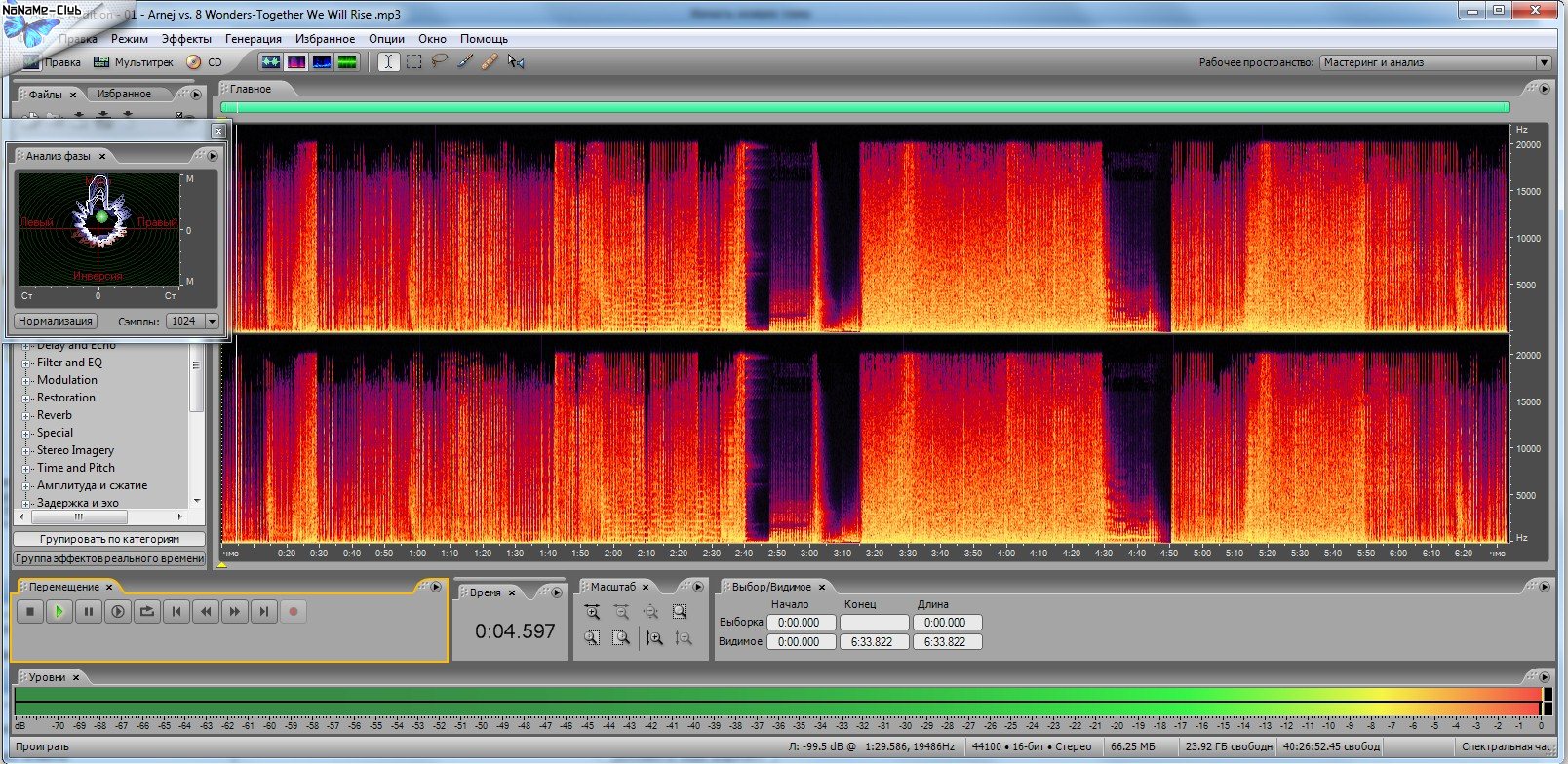The width and height of the screenshot is (1568, 764).
Task: Select the Marquee selection tool
Action: tap(414, 62)
